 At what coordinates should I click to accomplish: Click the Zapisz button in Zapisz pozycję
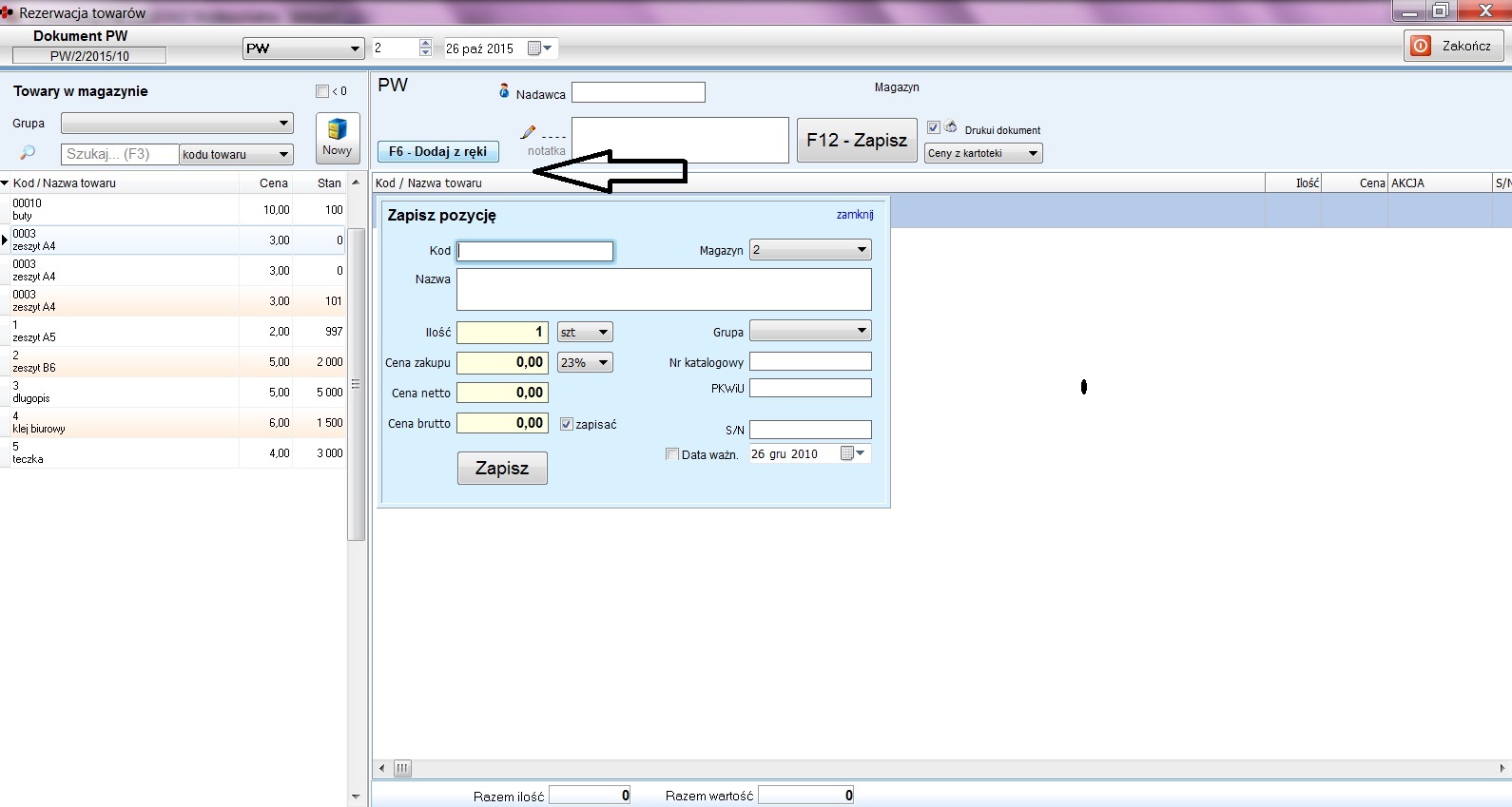(x=502, y=469)
